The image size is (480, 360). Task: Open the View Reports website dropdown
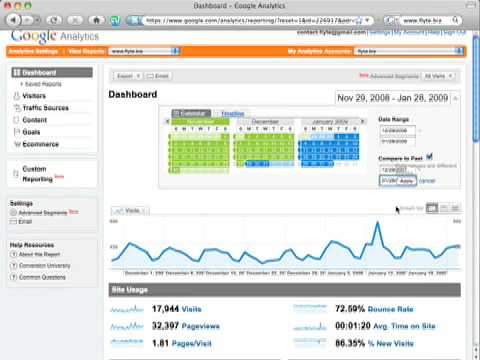pyautogui.click(x=144, y=51)
